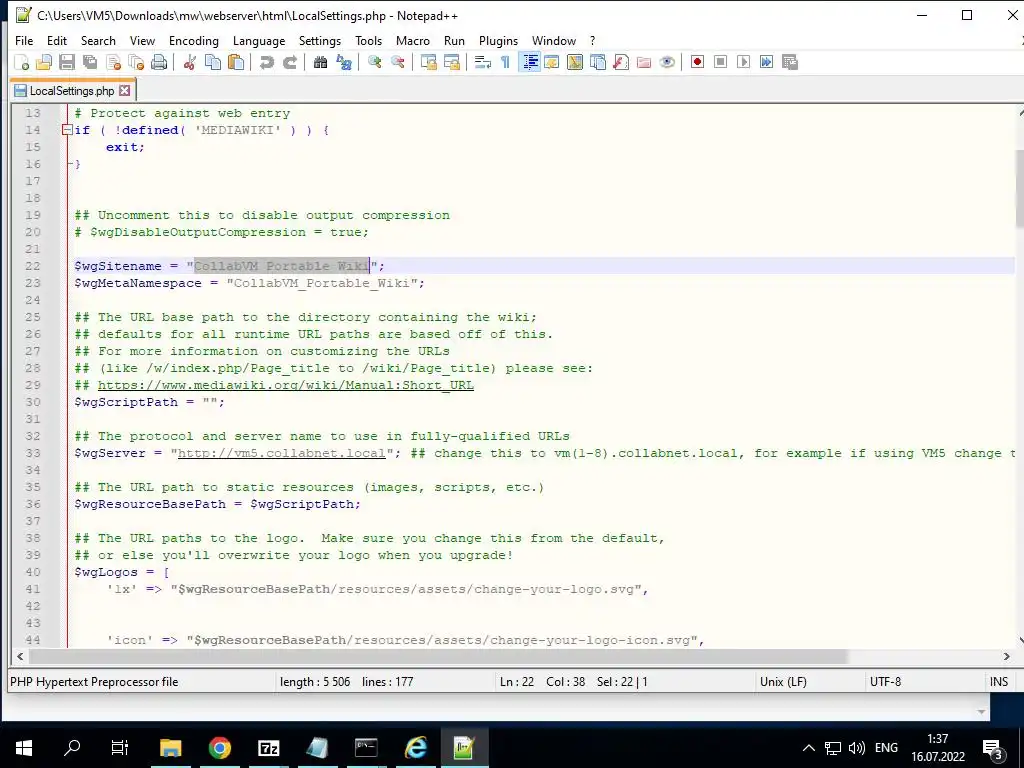Screen dimensions: 1024x768
Task: Click the Stop Recording macro icon
Action: (x=720, y=62)
